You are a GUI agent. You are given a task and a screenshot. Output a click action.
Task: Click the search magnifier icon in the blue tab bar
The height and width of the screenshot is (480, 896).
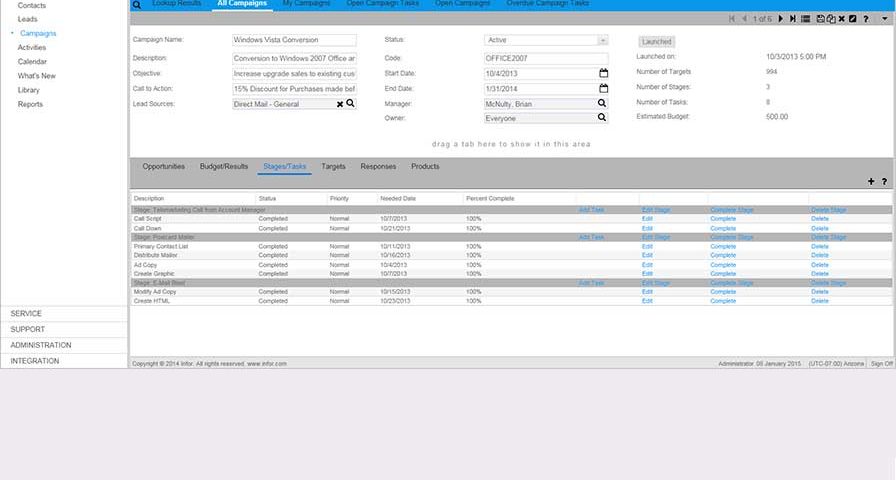point(137,5)
